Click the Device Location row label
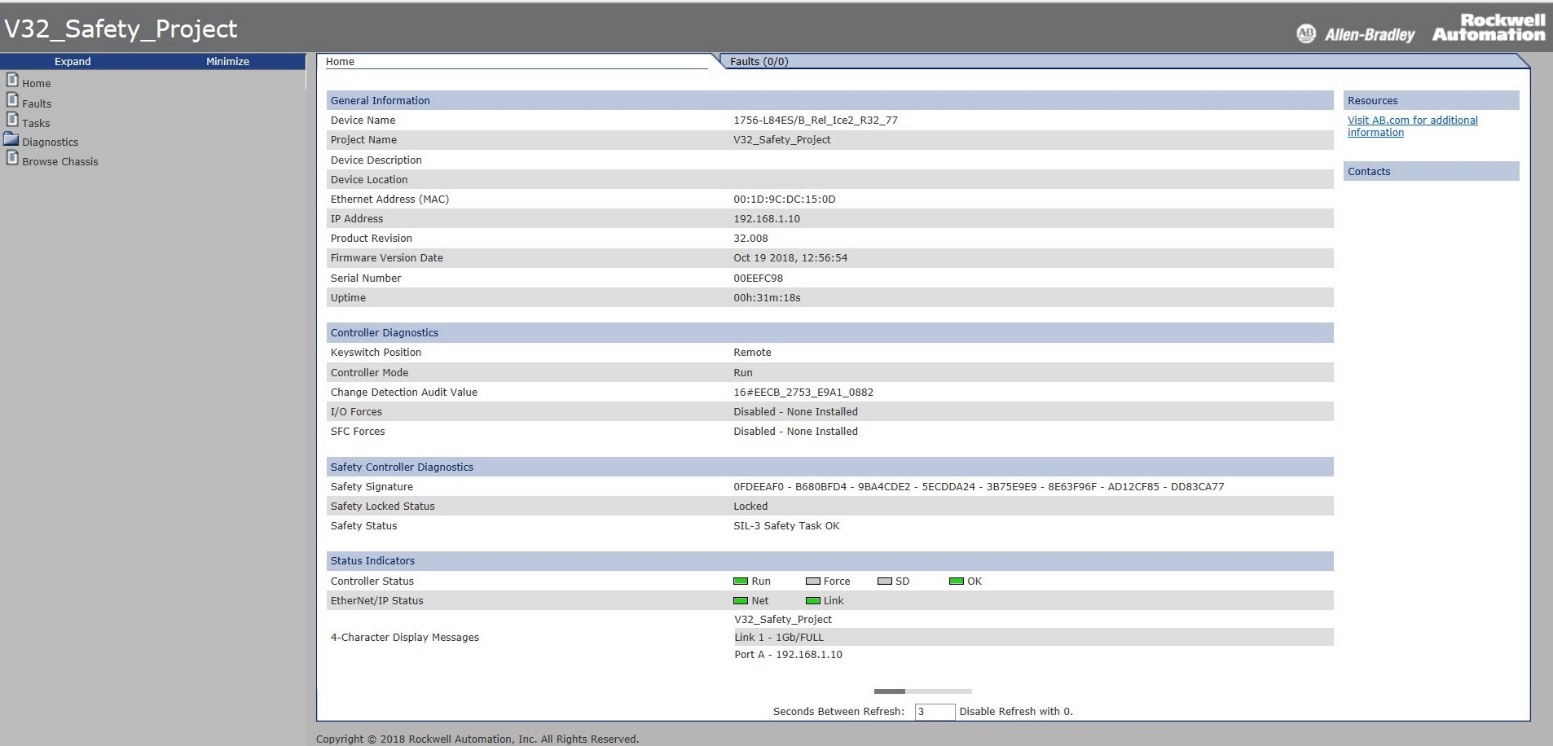 point(369,179)
